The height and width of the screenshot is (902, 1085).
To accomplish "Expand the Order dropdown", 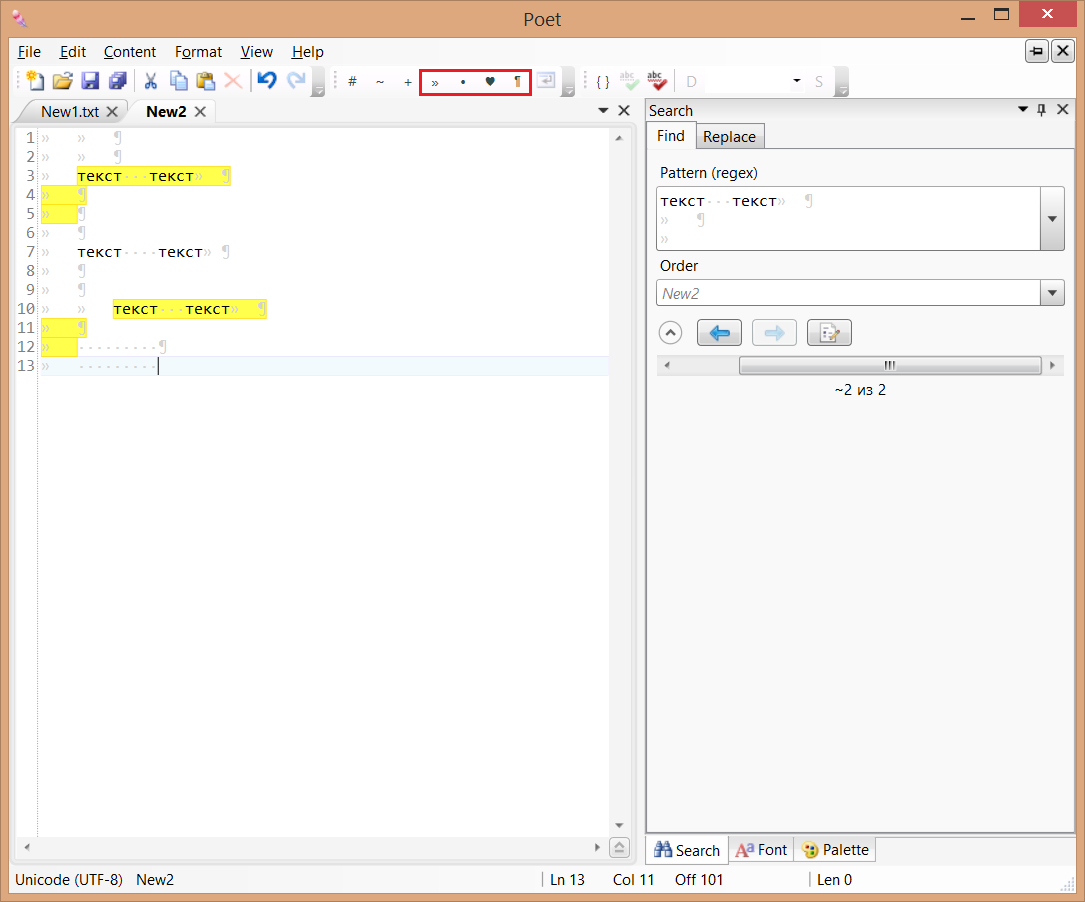I will (1052, 293).
